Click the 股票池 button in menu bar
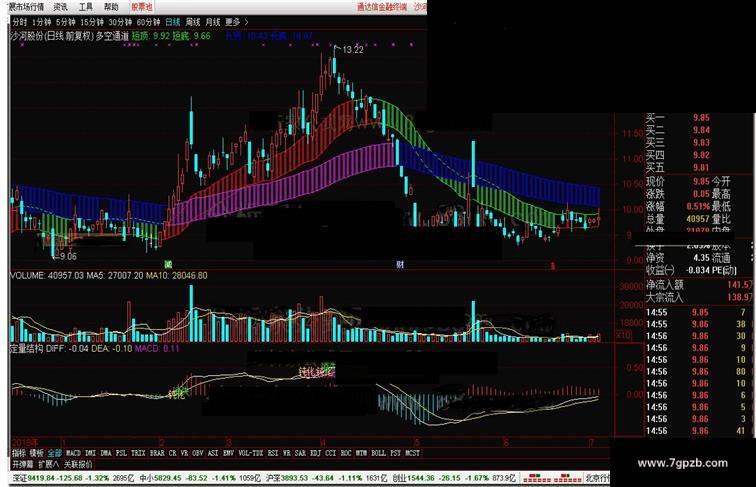Screen dimensions: 756x487 142,7
